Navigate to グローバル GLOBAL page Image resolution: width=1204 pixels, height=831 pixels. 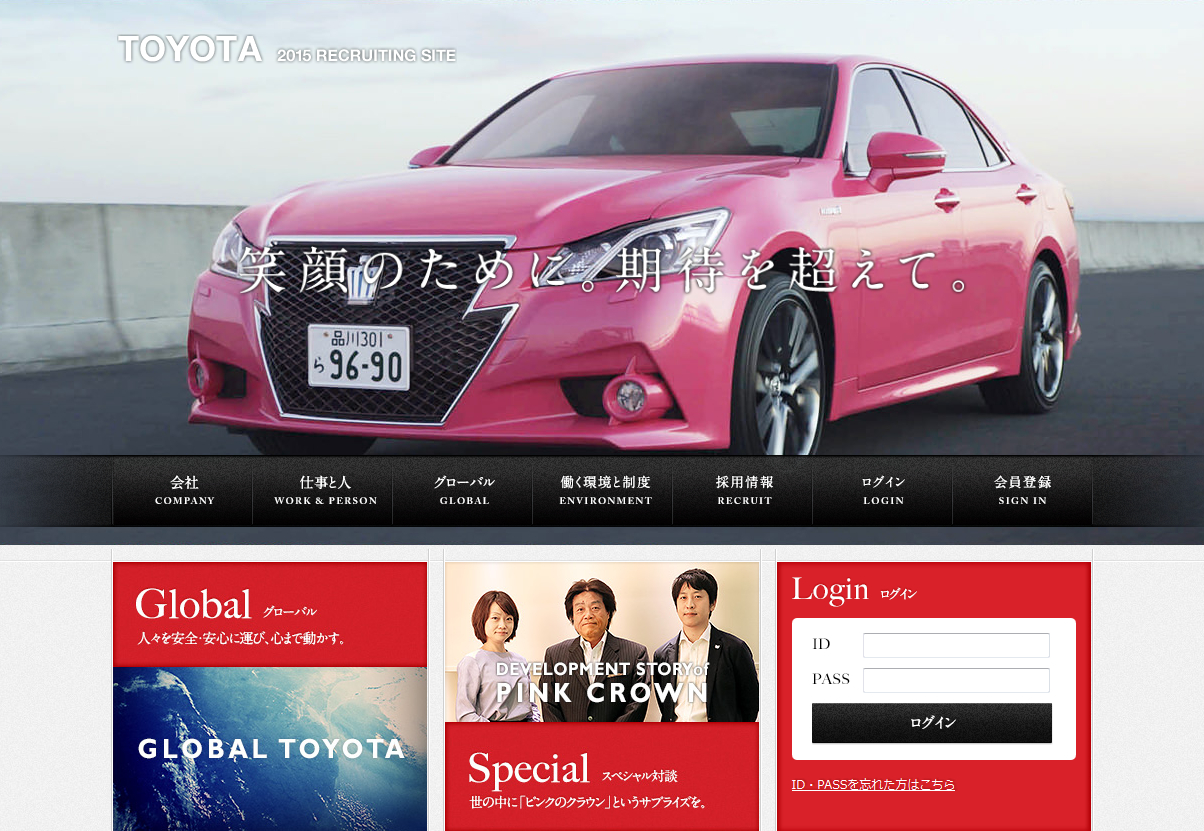(x=462, y=490)
